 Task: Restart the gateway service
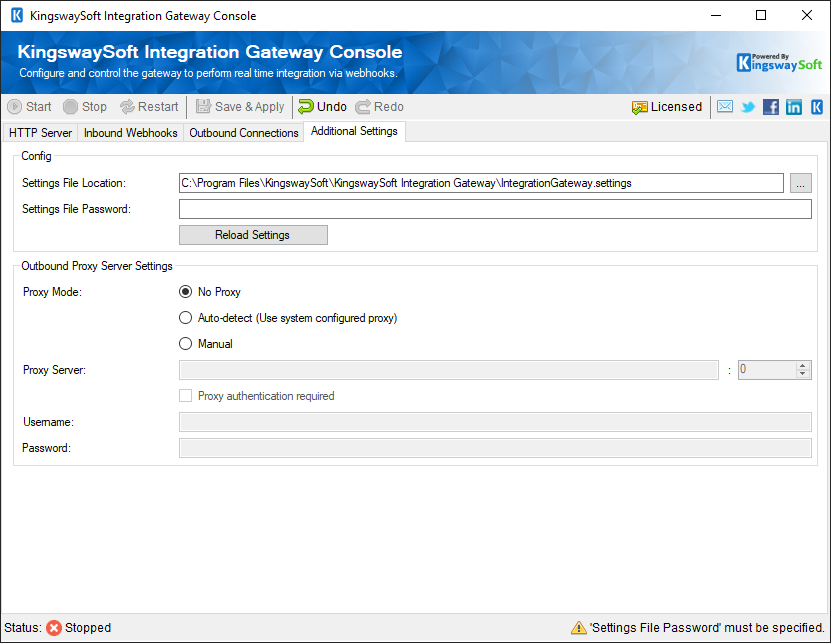tap(149, 107)
